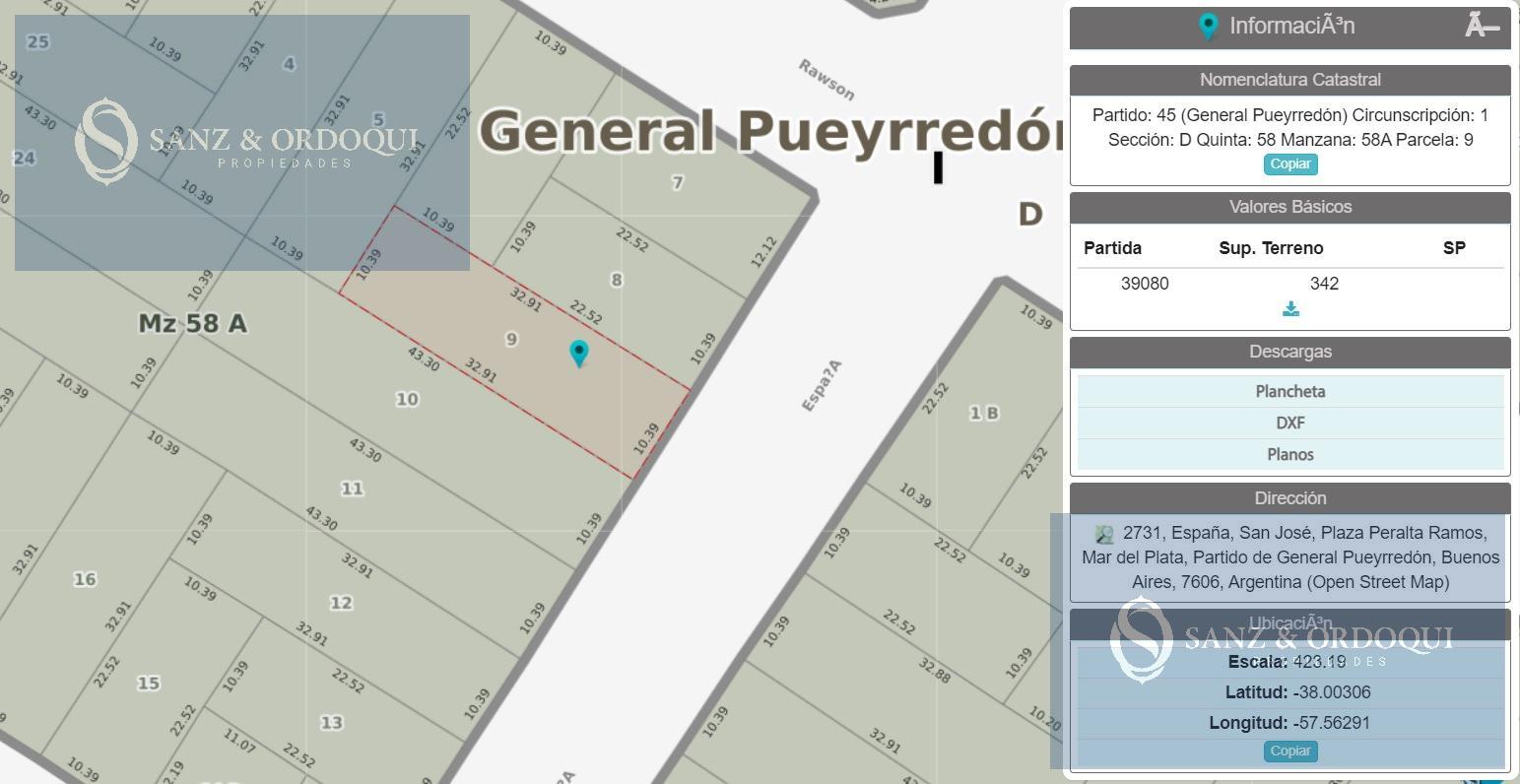Collapse the Descargas section header

(x=1290, y=352)
